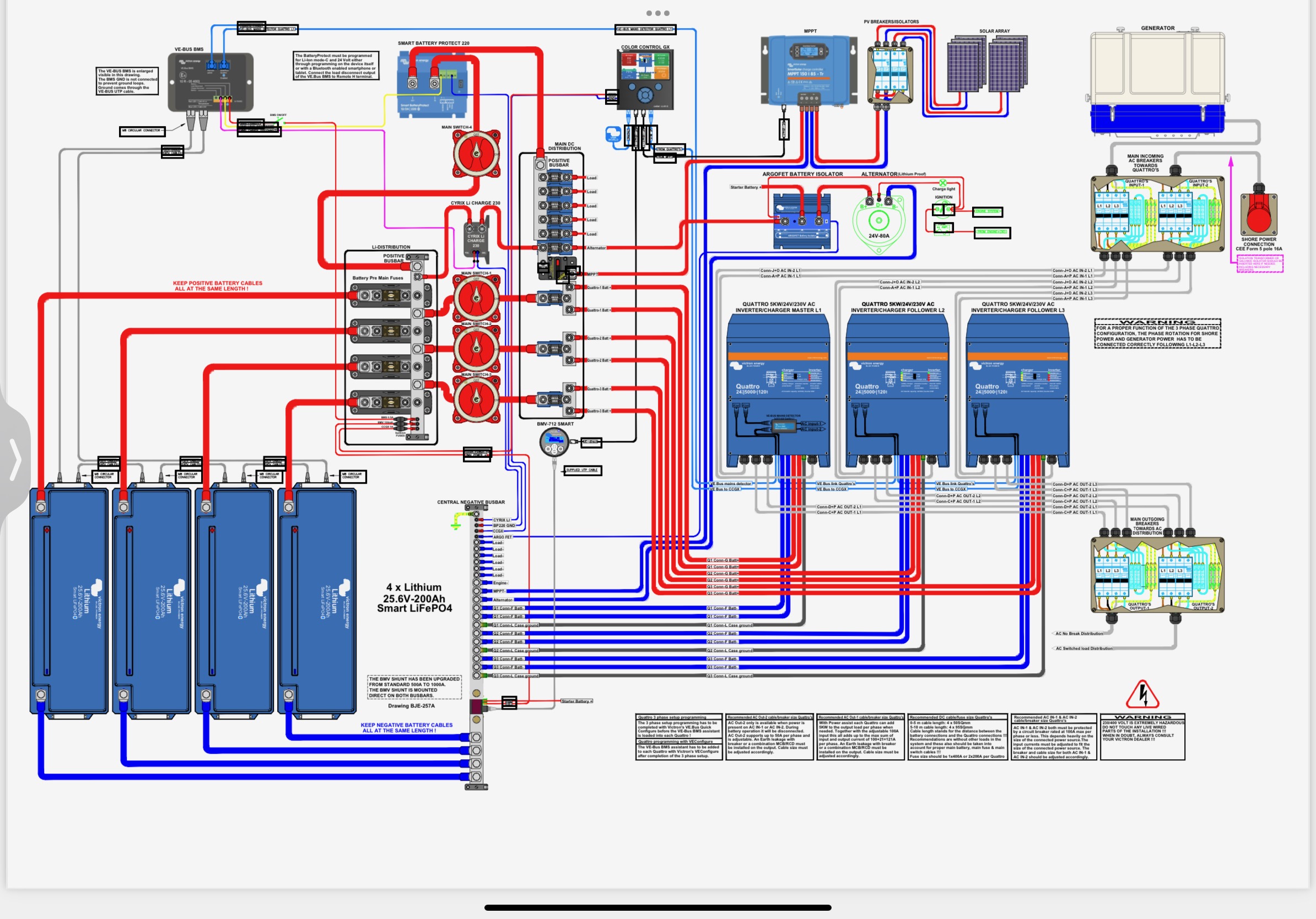This screenshot has width=1316, height=919.
Task: Select the Argofet Battery Isolator
Action: 802,220
